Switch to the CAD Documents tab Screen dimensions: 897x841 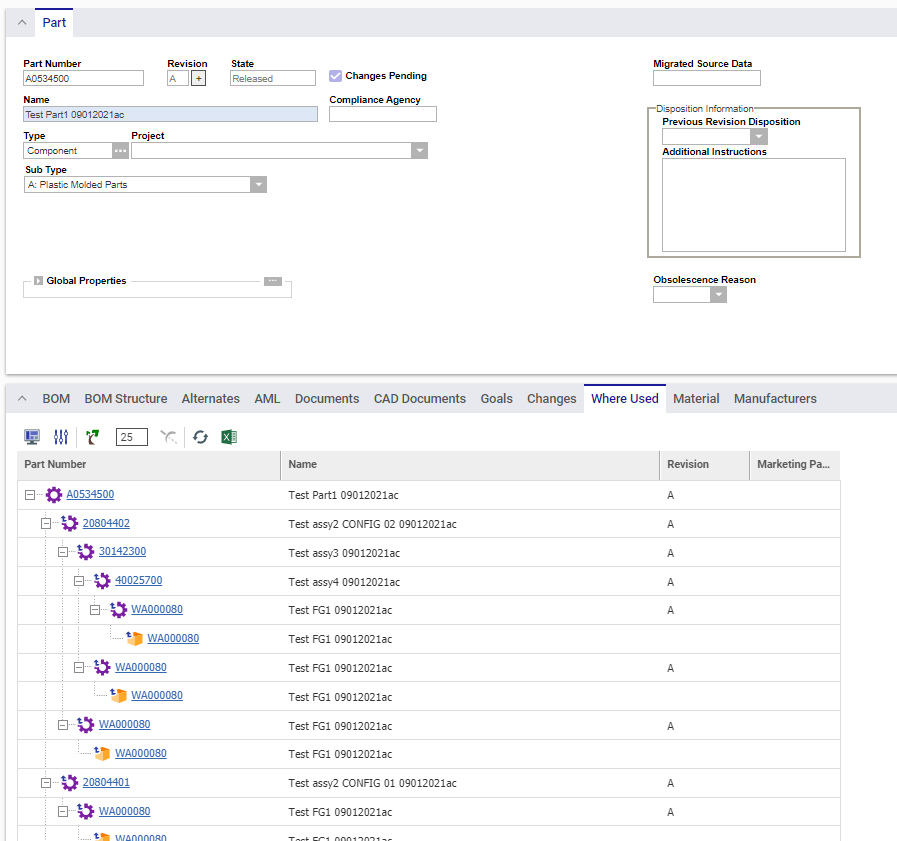pyautogui.click(x=419, y=399)
